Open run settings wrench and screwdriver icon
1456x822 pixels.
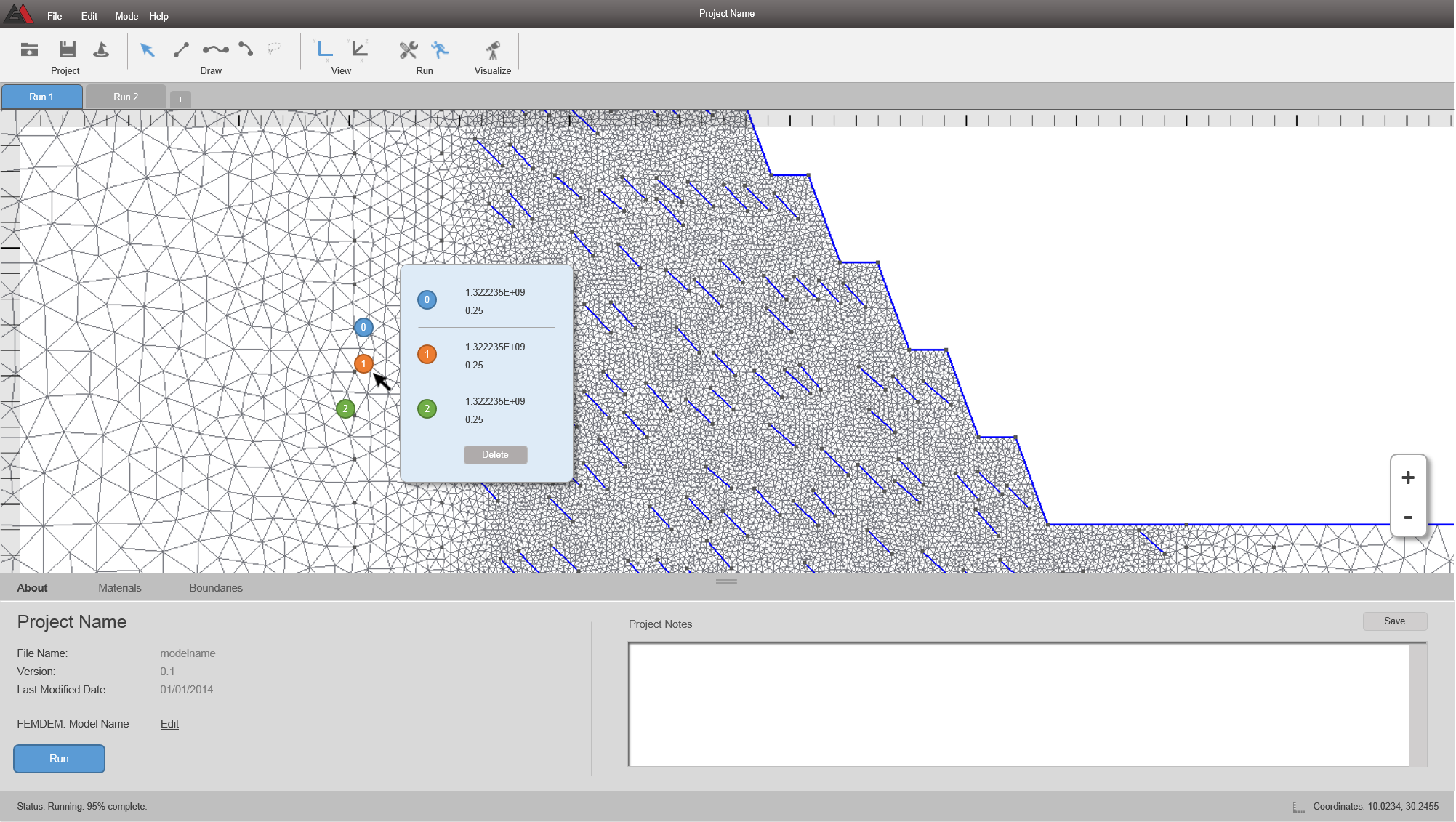409,49
